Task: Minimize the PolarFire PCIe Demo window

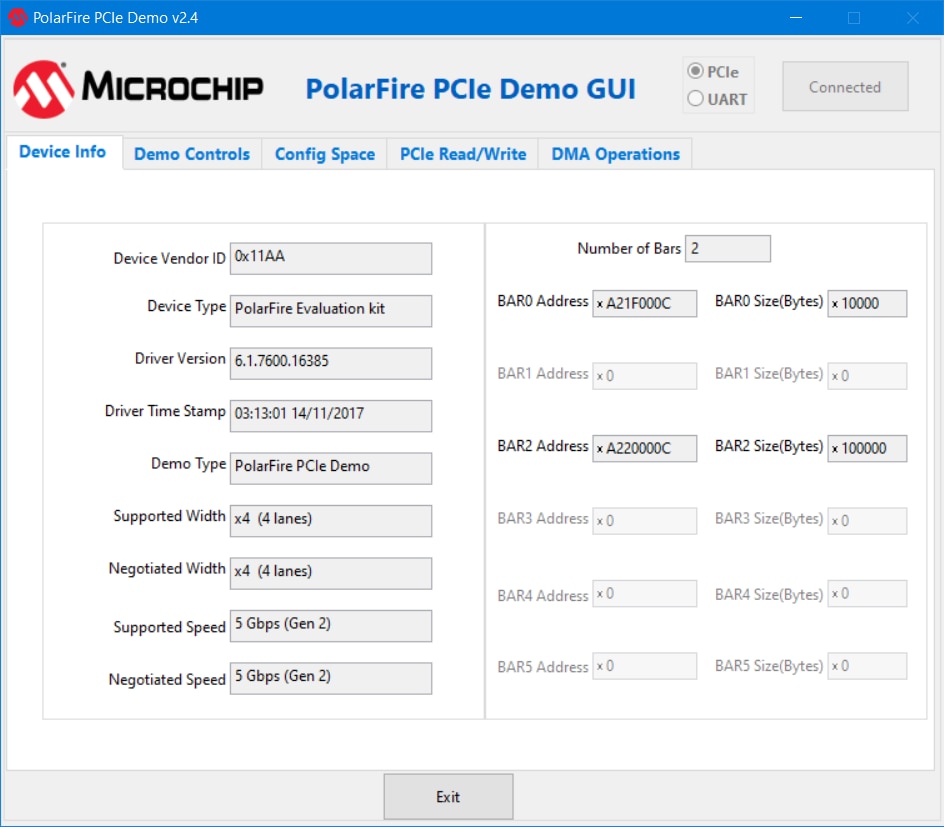Action: [x=796, y=17]
